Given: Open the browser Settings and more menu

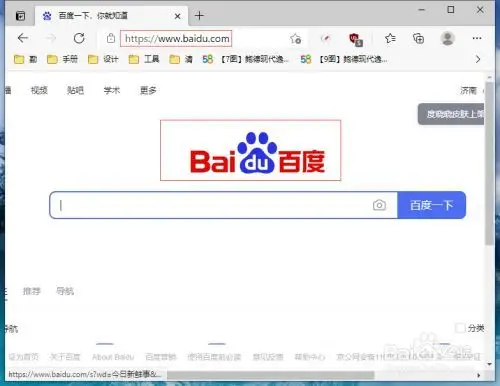Looking at the screenshot, I should [x=477, y=38].
